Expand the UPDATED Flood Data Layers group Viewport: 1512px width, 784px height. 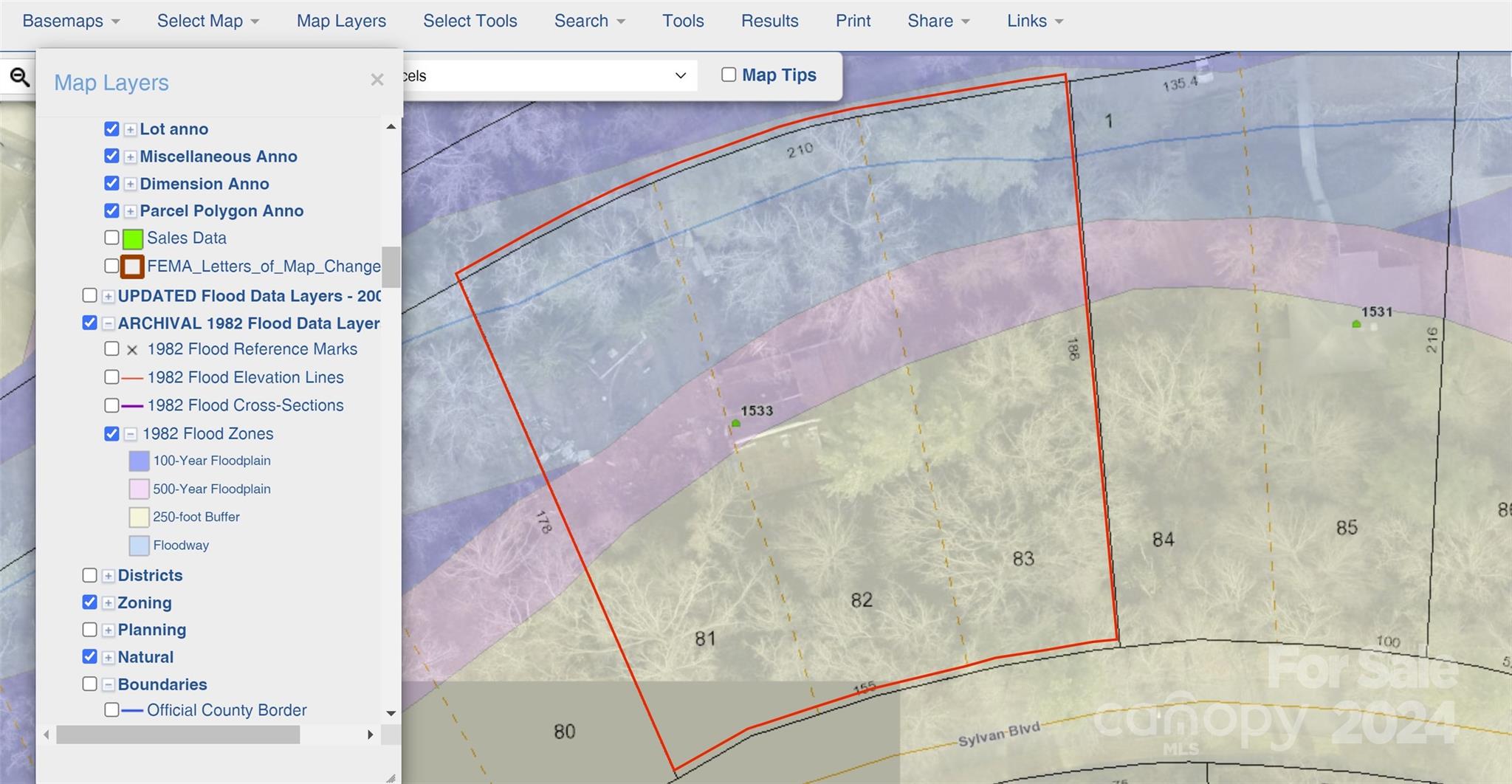(x=108, y=297)
